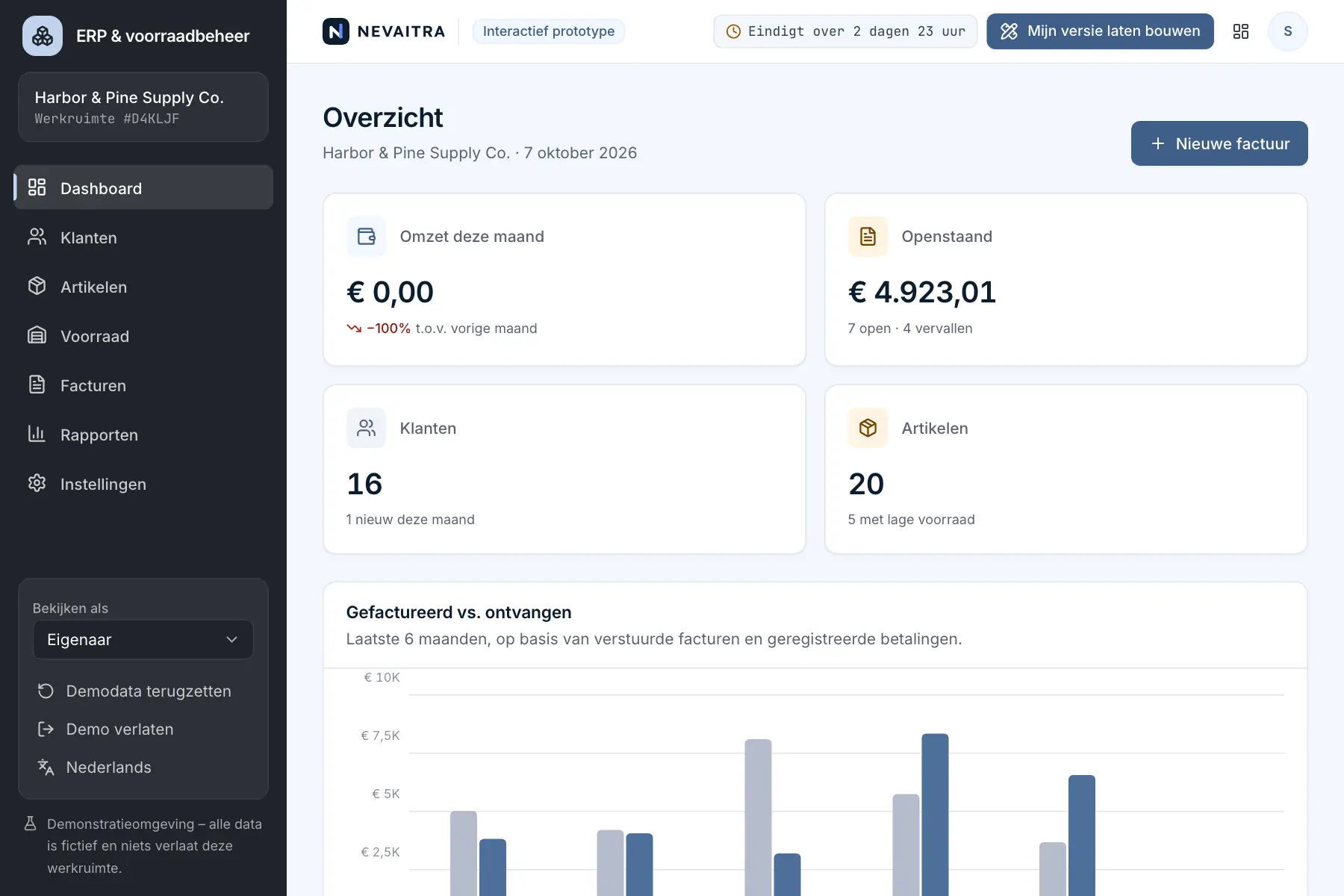Navigate to Facturen in the sidebar
The image size is (1344, 896).
click(143, 385)
